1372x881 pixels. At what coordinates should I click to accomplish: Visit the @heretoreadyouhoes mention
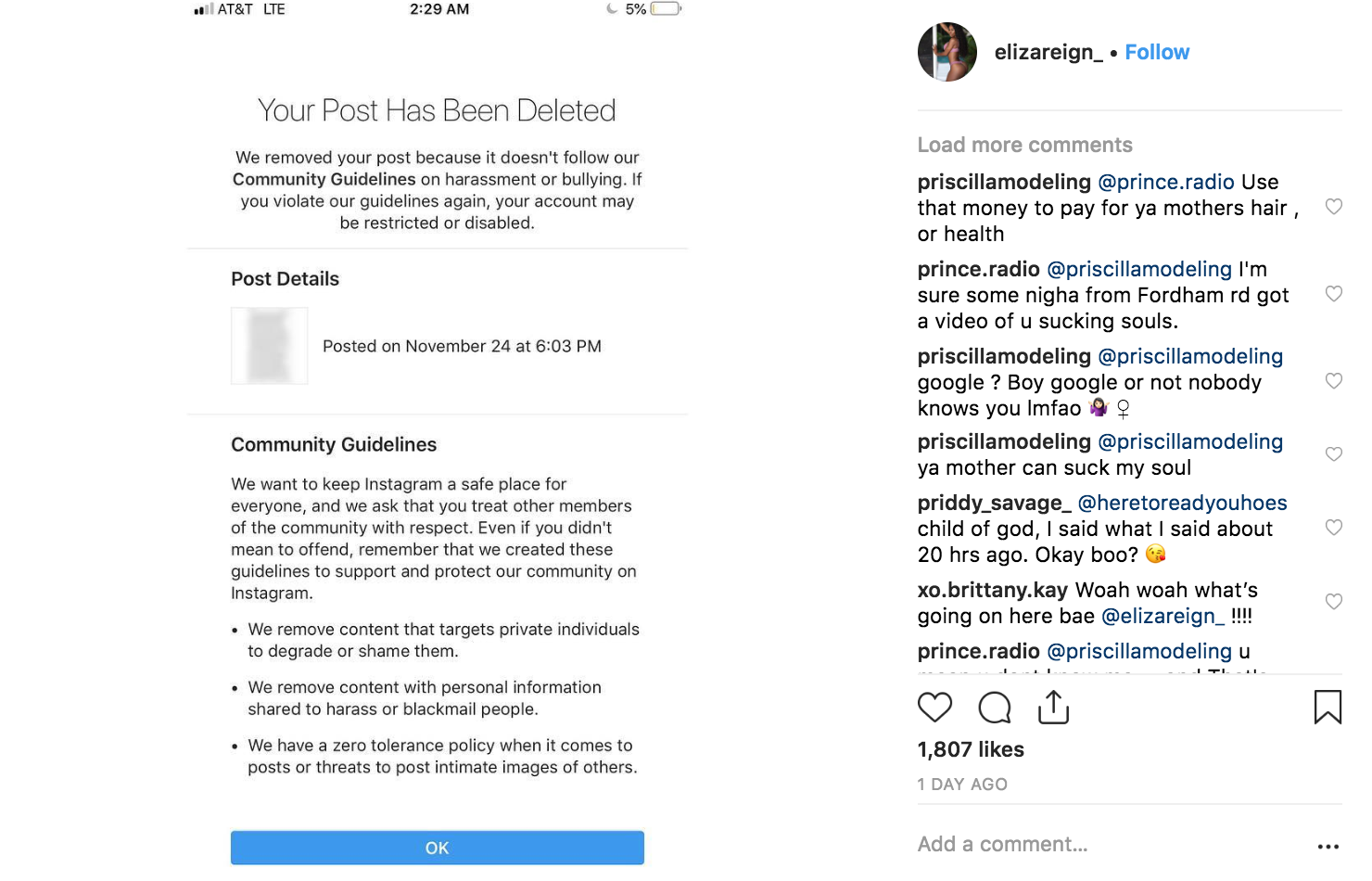click(1182, 503)
